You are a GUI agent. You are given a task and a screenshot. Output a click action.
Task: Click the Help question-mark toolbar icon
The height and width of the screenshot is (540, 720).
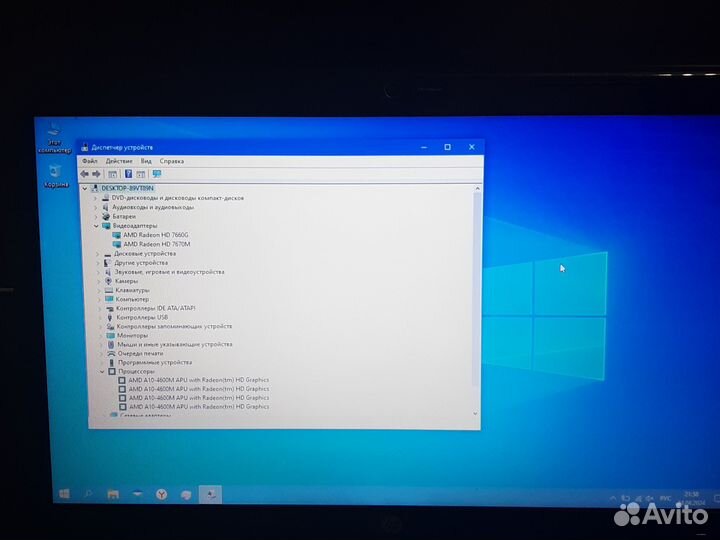tap(129, 174)
